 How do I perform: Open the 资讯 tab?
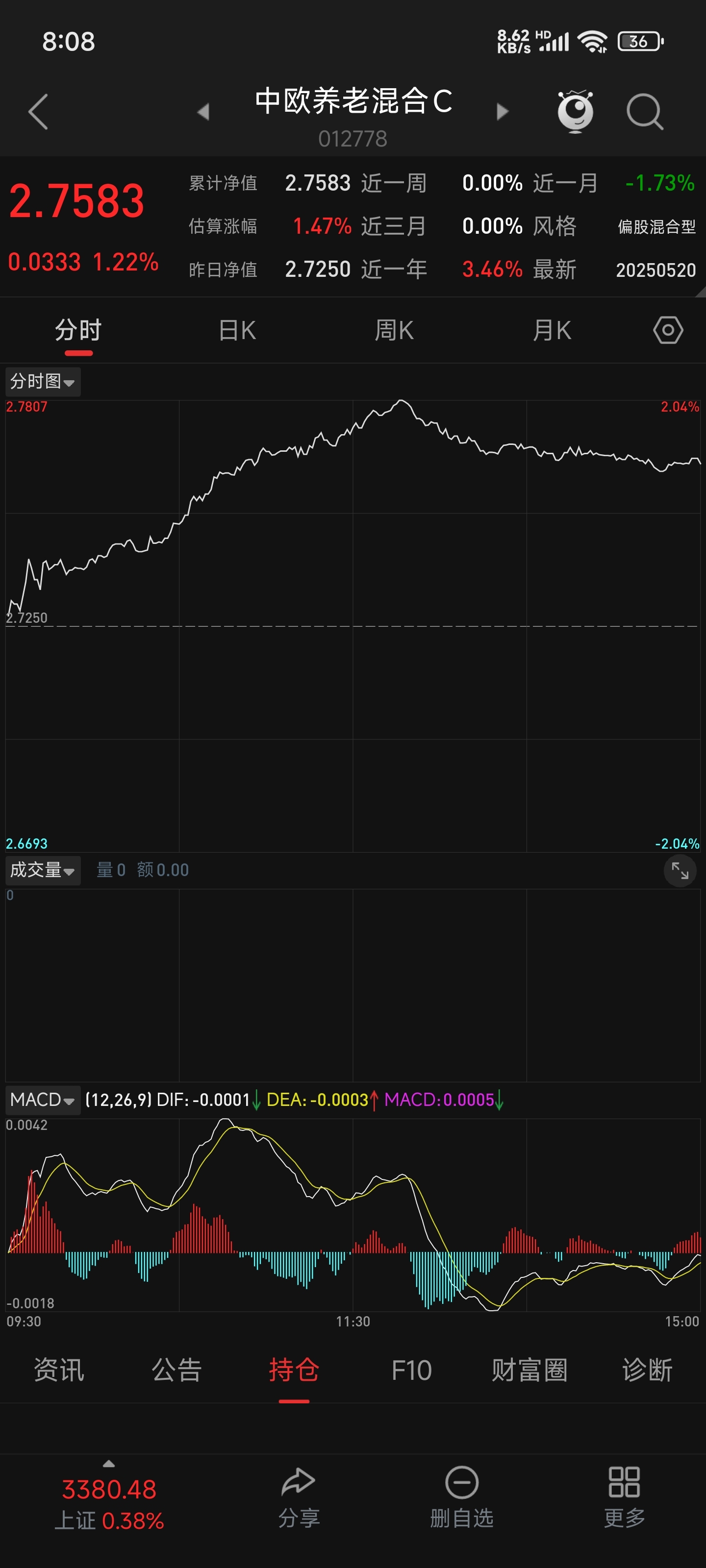59,1370
